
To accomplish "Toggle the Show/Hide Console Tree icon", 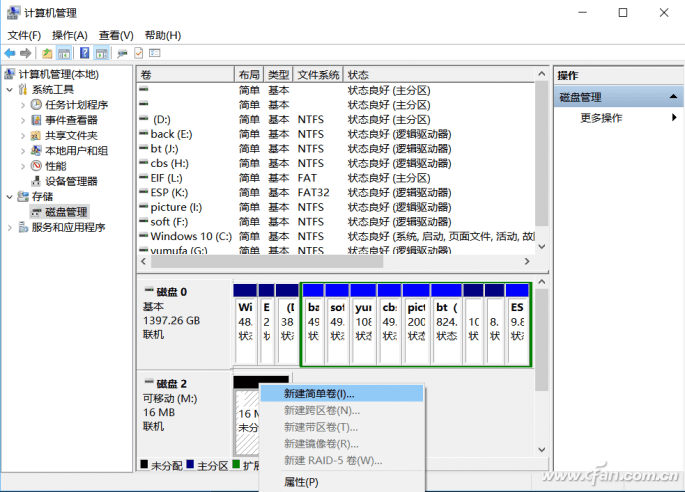I will click(x=64, y=53).
